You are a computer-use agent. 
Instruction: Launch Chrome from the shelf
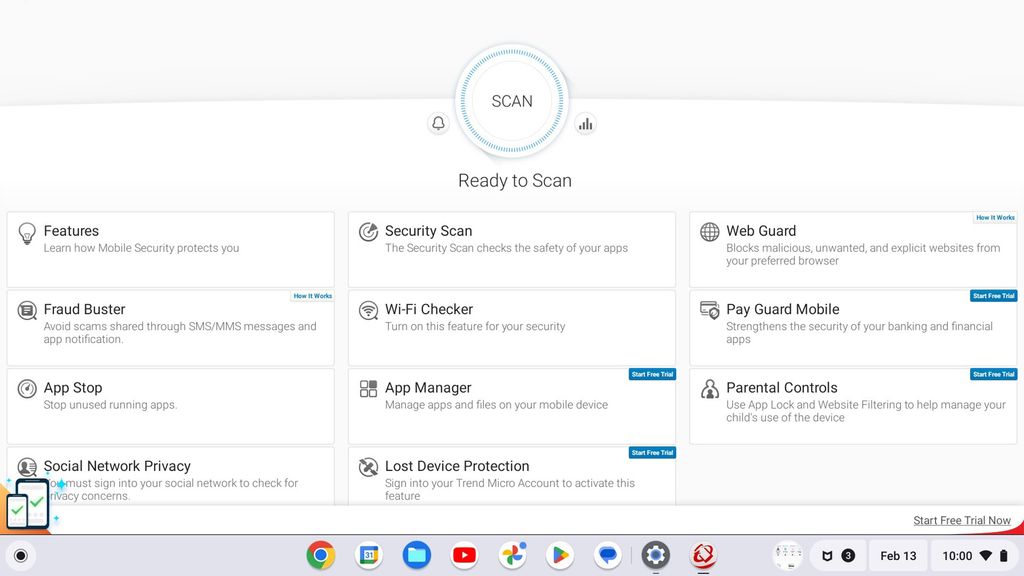click(320, 555)
